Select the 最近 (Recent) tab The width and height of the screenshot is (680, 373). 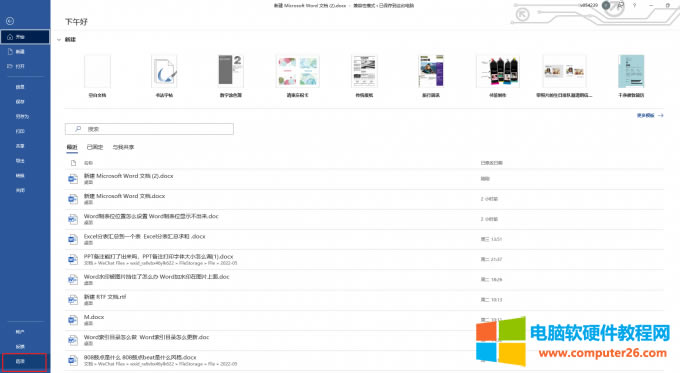click(72, 147)
